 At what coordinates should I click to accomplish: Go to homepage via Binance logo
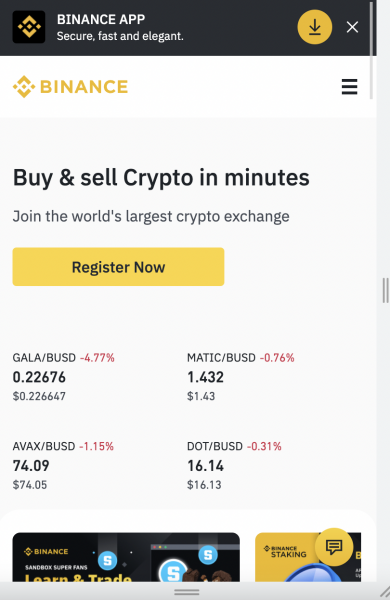point(70,86)
